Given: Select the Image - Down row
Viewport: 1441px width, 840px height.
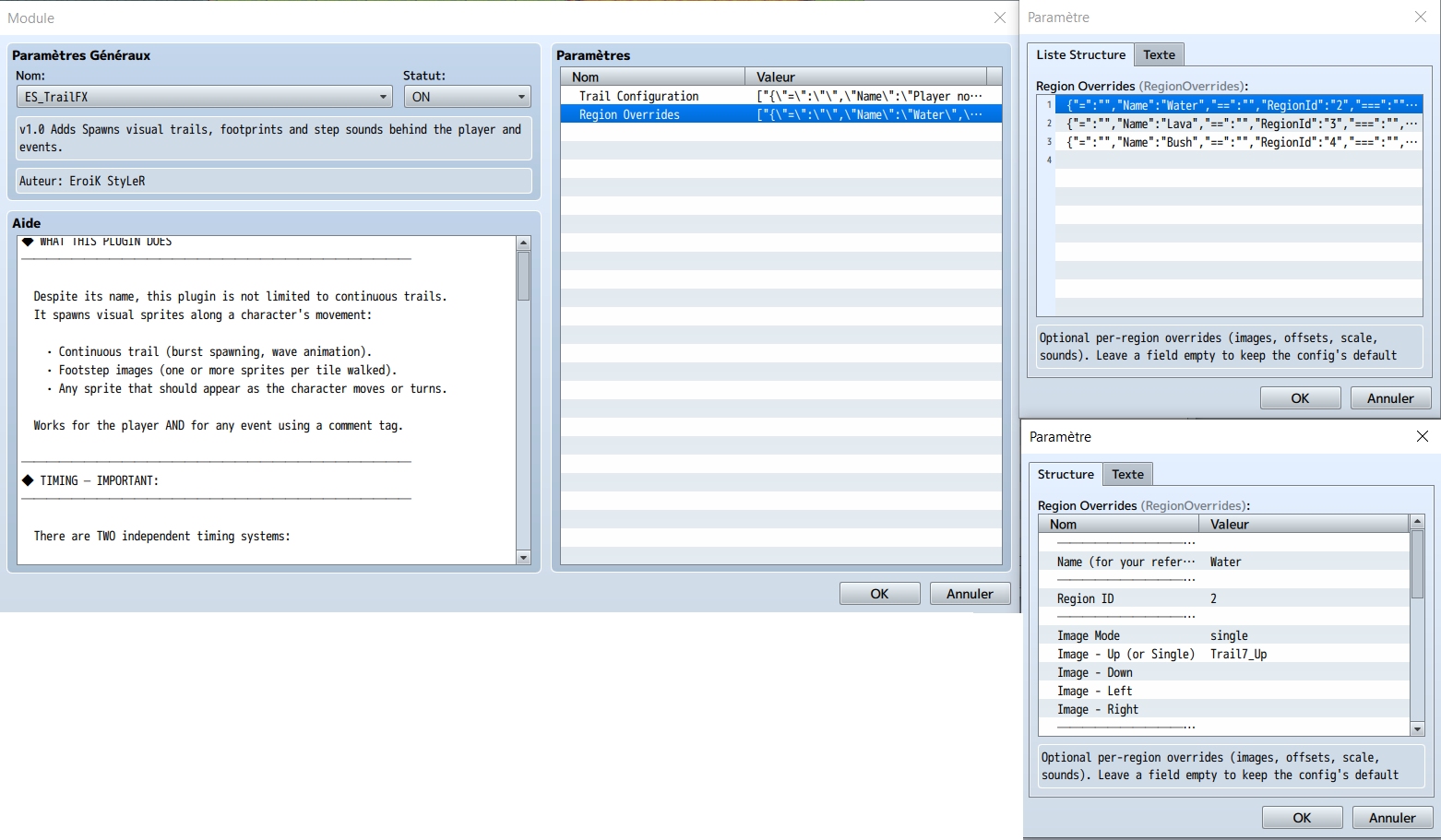Looking at the screenshot, I should pyautogui.click(x=1224, y=672).
